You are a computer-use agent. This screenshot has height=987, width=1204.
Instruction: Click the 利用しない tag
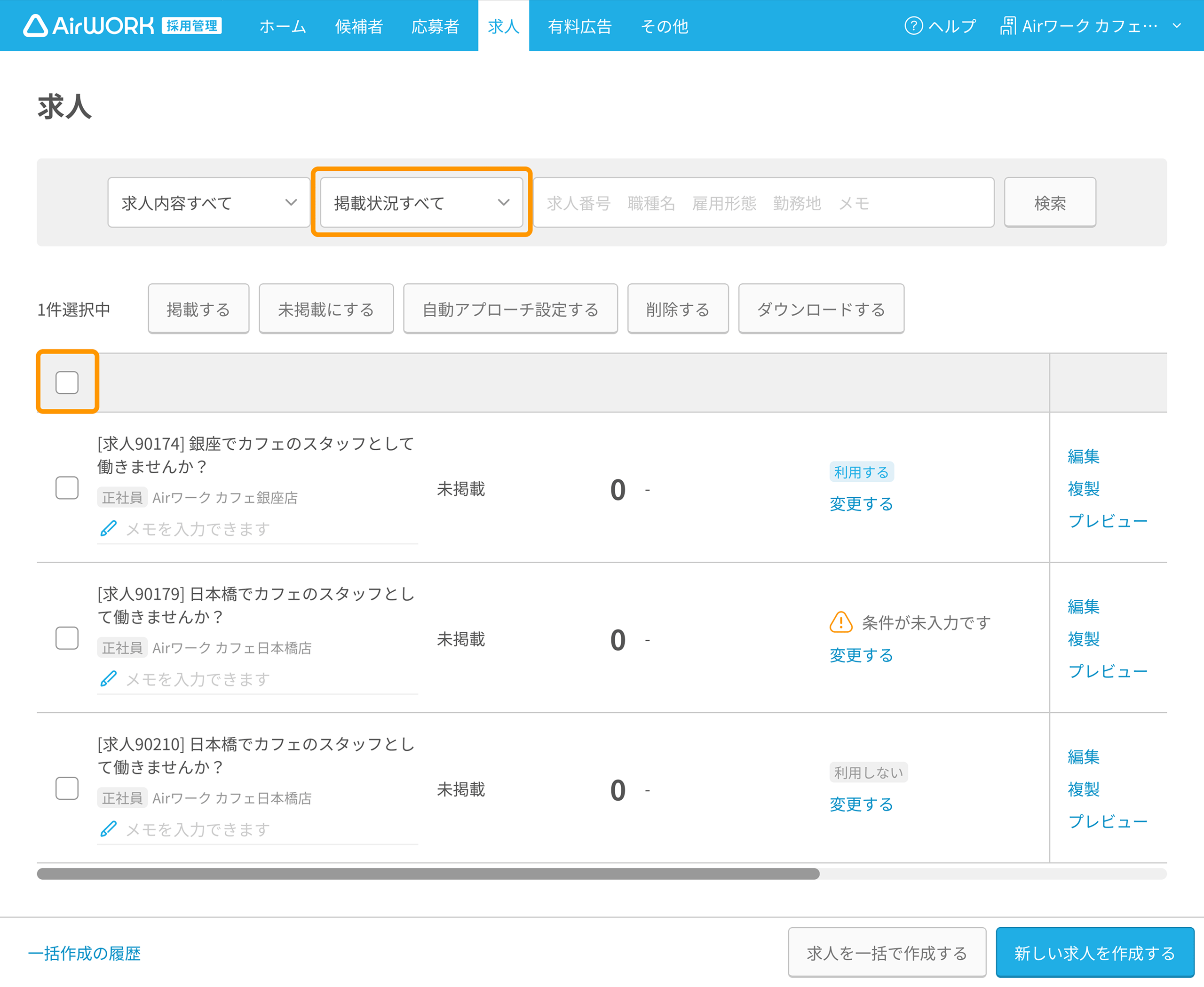[869, 772]
